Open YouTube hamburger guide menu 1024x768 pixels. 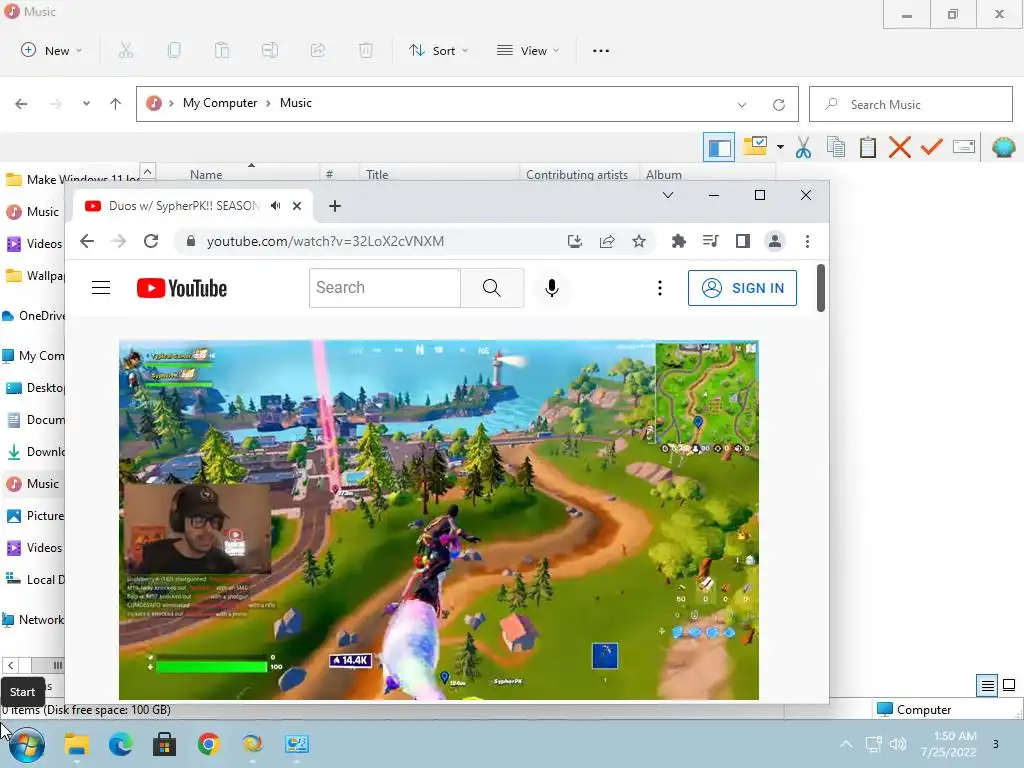coord(101,287)
